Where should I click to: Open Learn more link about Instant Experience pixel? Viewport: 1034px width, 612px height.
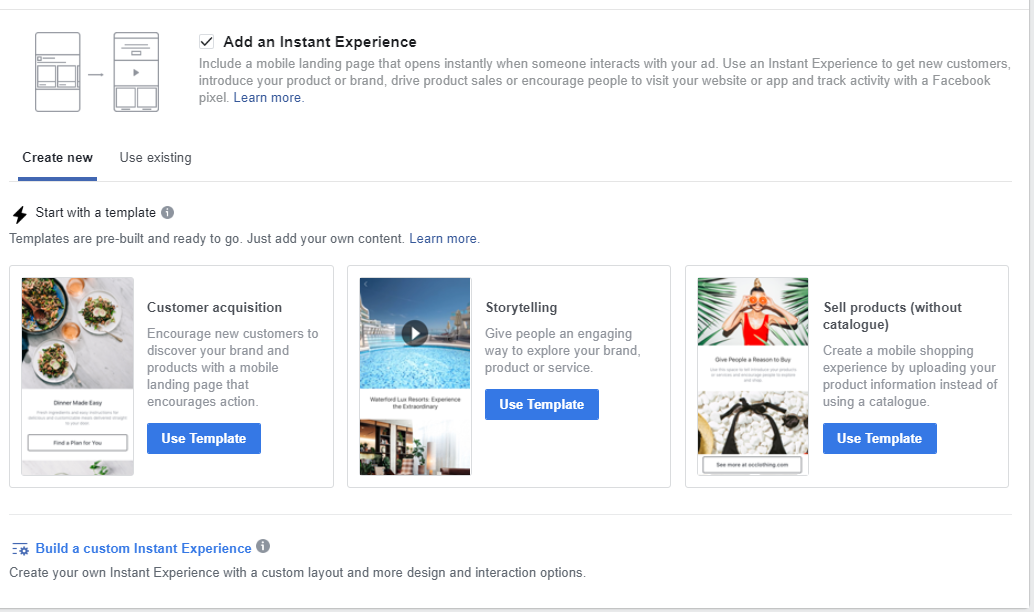point(268,98)
